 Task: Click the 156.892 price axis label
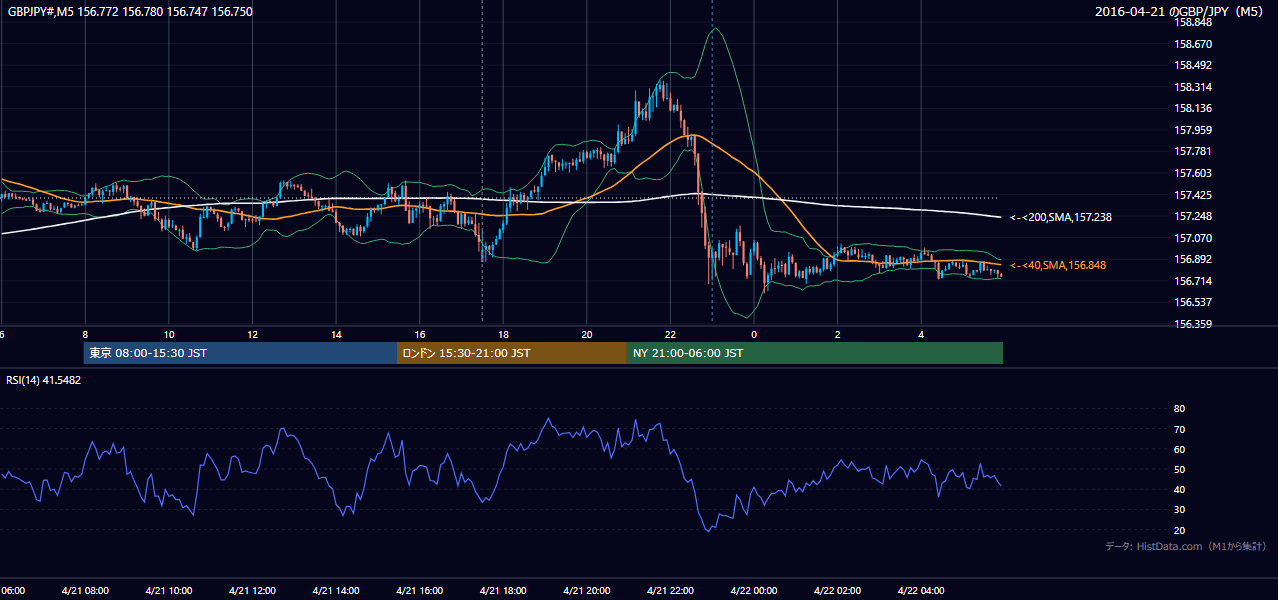[1194, 259]
